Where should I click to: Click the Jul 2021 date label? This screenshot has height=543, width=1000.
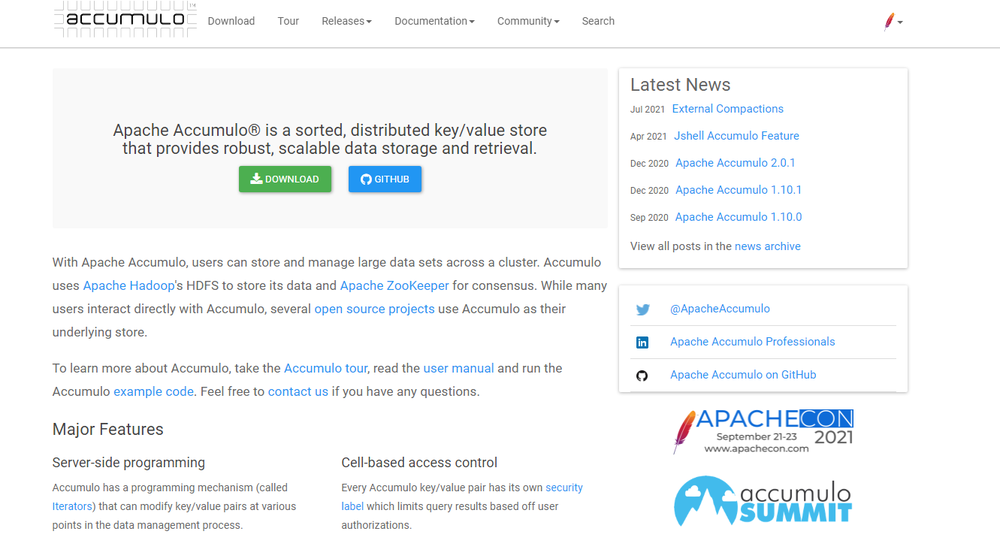point(647,110)
